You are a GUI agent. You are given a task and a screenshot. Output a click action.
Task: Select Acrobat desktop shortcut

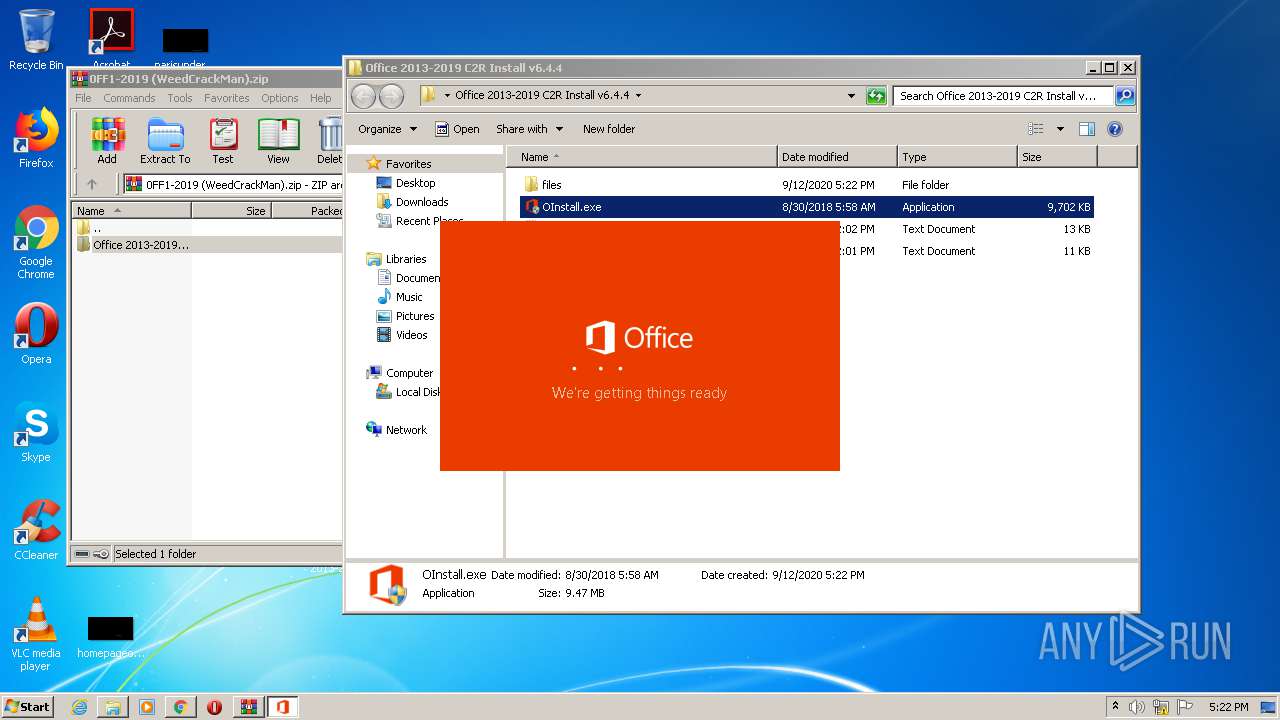point(111,38)
